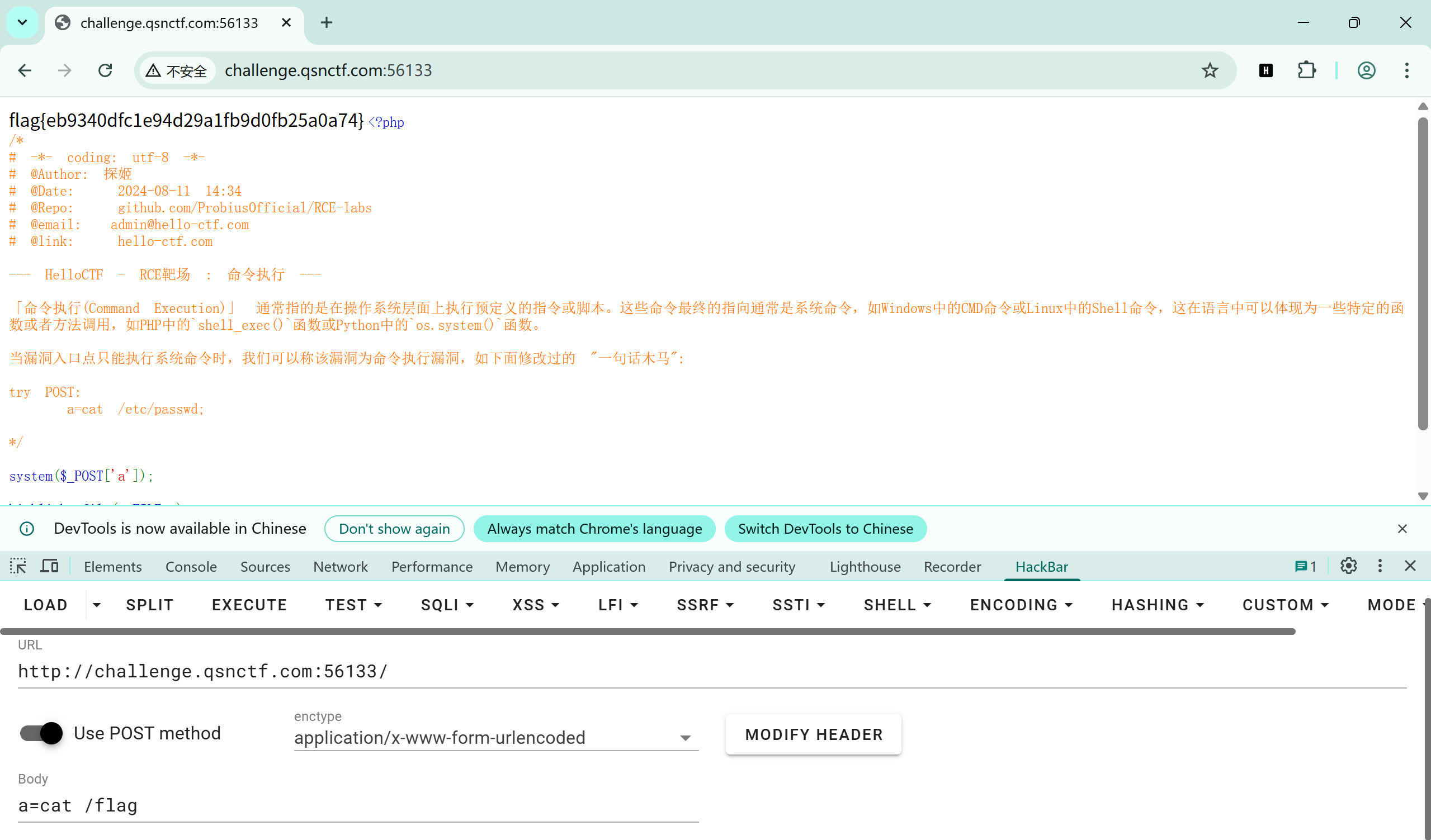
Task: Expand the ENCODING menu in HackBar
Action: tap(1021, 605)
